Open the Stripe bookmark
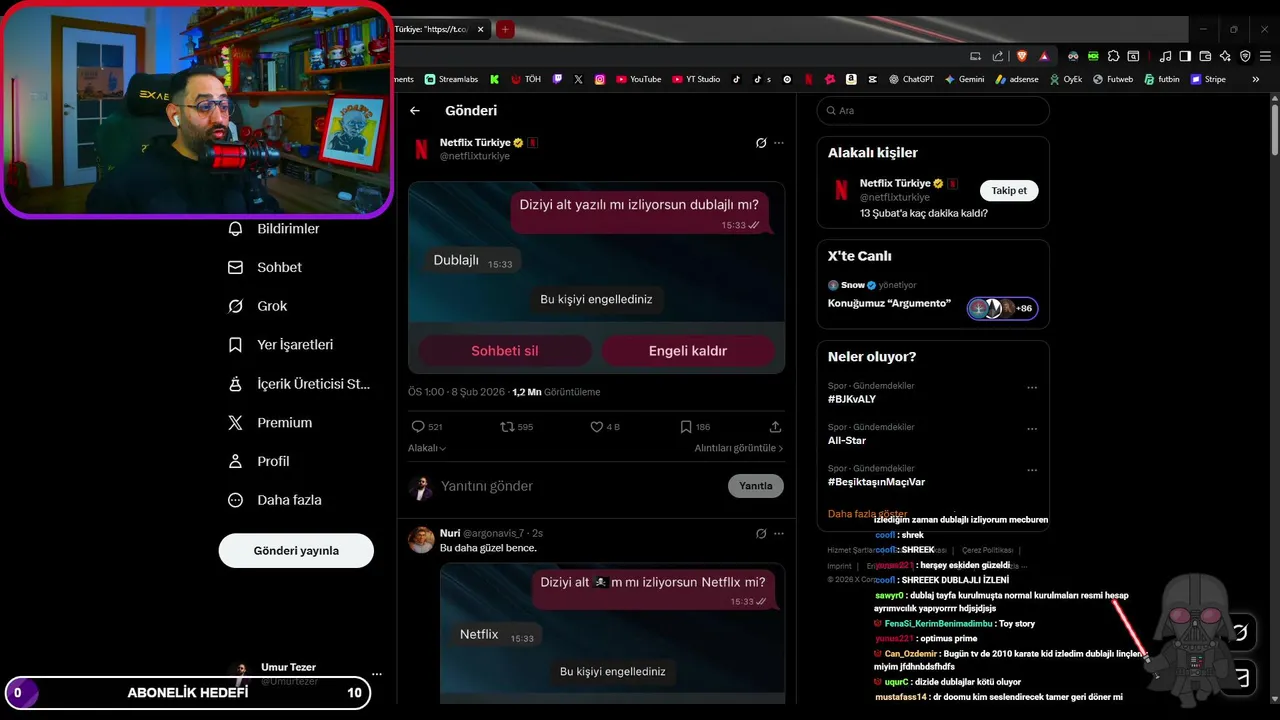Image resolution: width=1280 pixels, height=720 pixels. coord(1208,79)
